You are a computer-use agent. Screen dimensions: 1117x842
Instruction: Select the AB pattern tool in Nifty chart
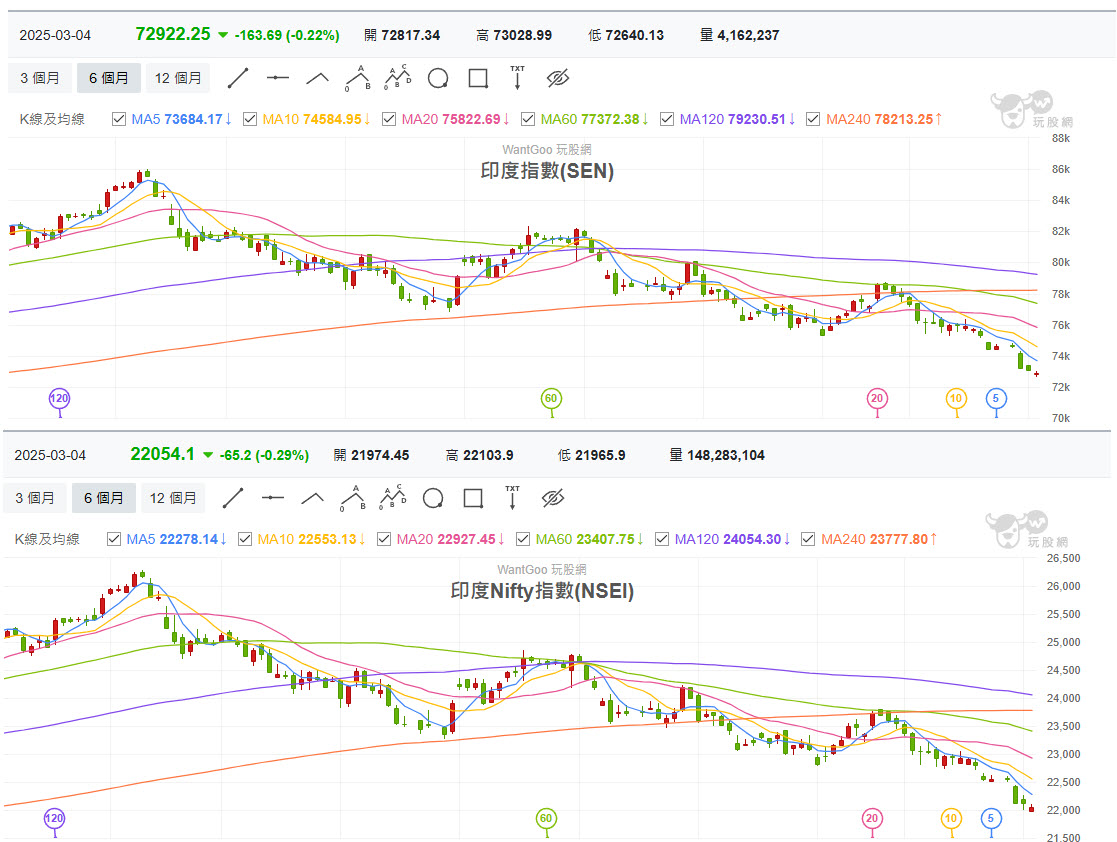(x=352, y=497)
